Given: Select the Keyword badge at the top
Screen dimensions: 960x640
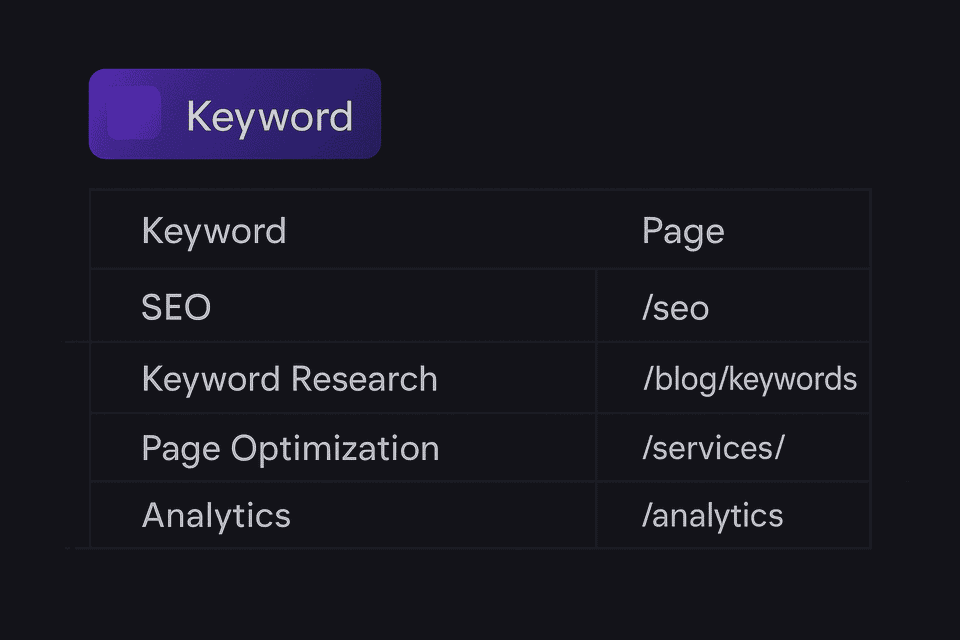Looking at the screenshot, I should pos(235,113).
